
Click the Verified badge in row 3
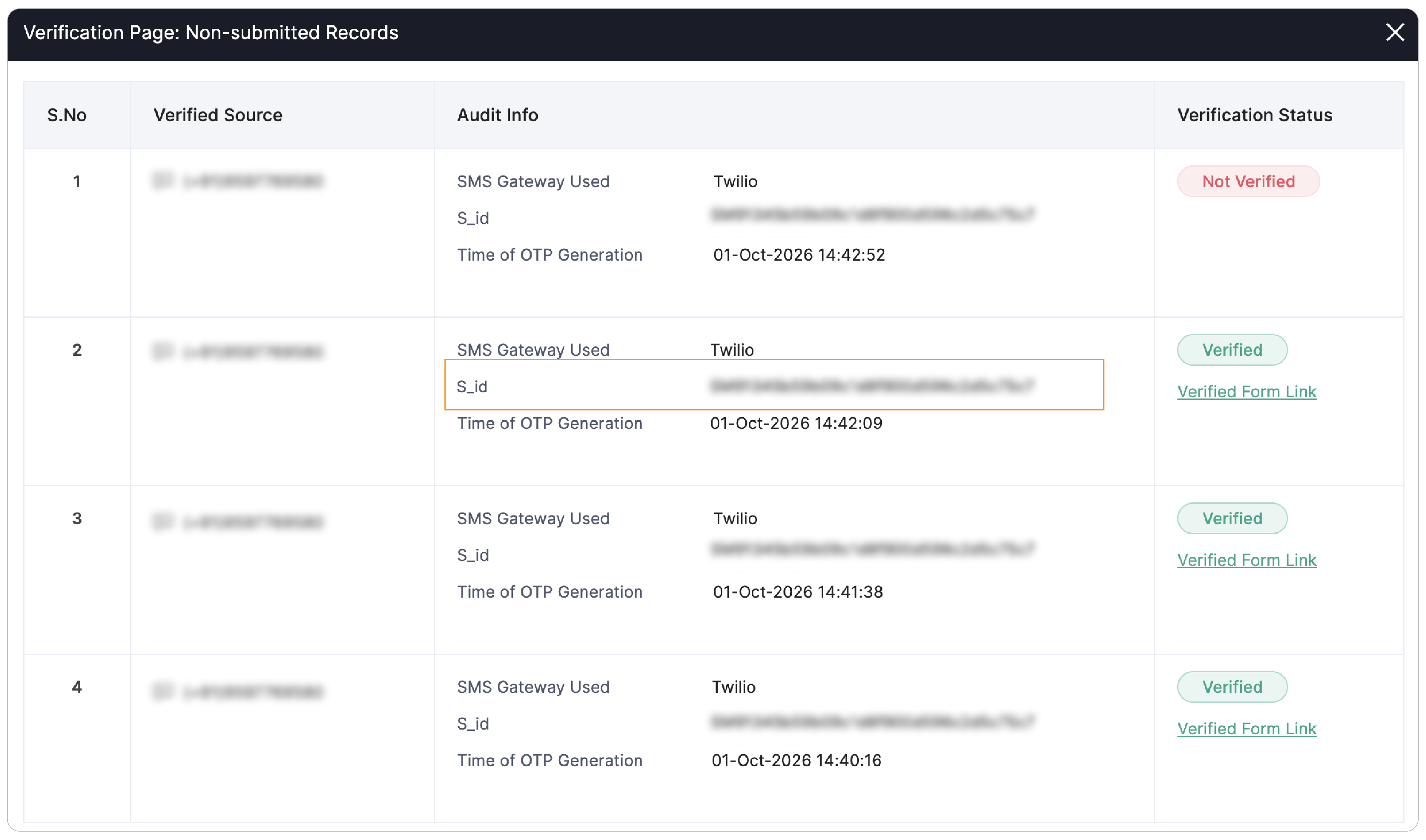point(1232,519)
